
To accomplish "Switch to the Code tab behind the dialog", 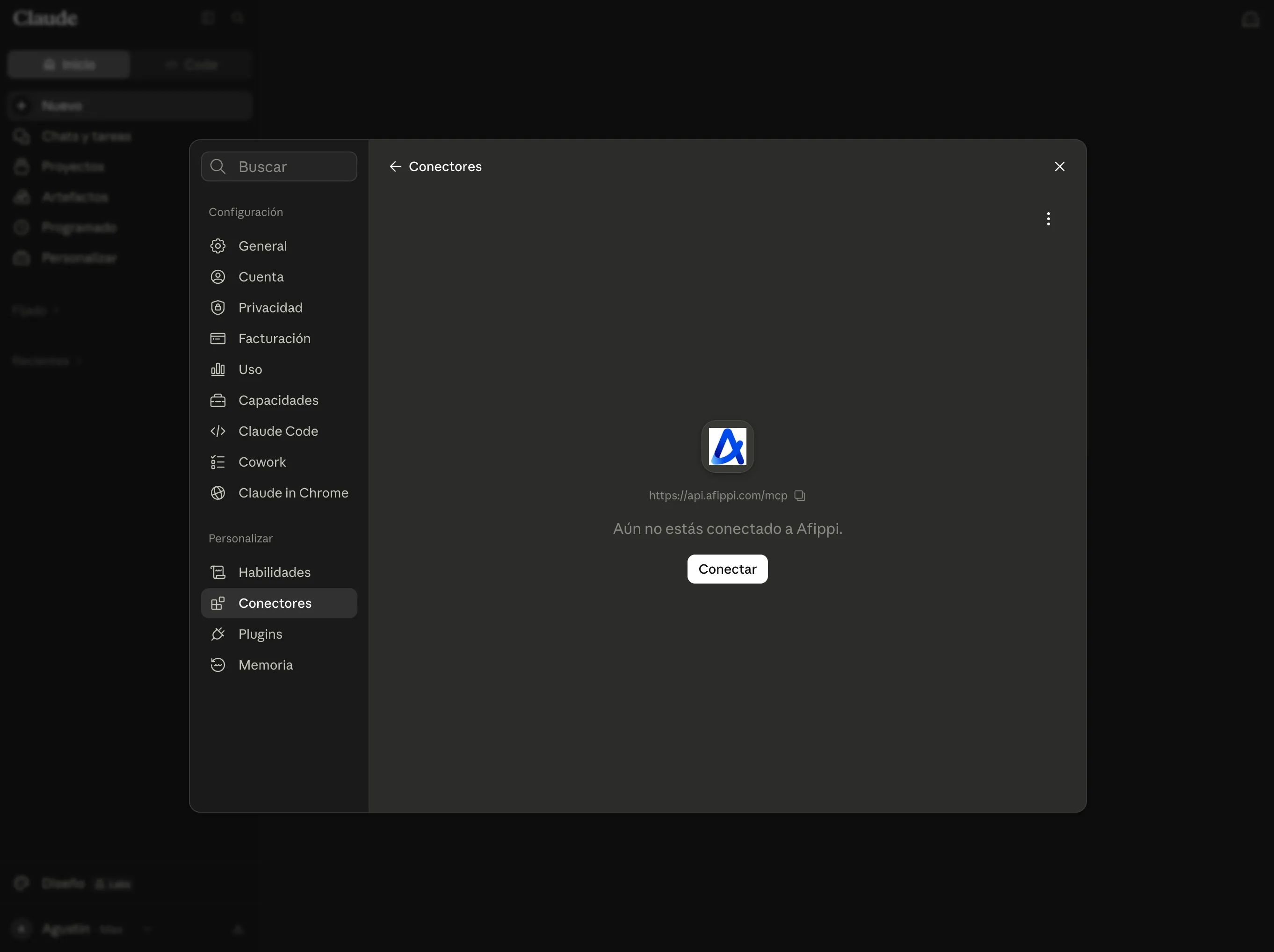I will 191,65.
